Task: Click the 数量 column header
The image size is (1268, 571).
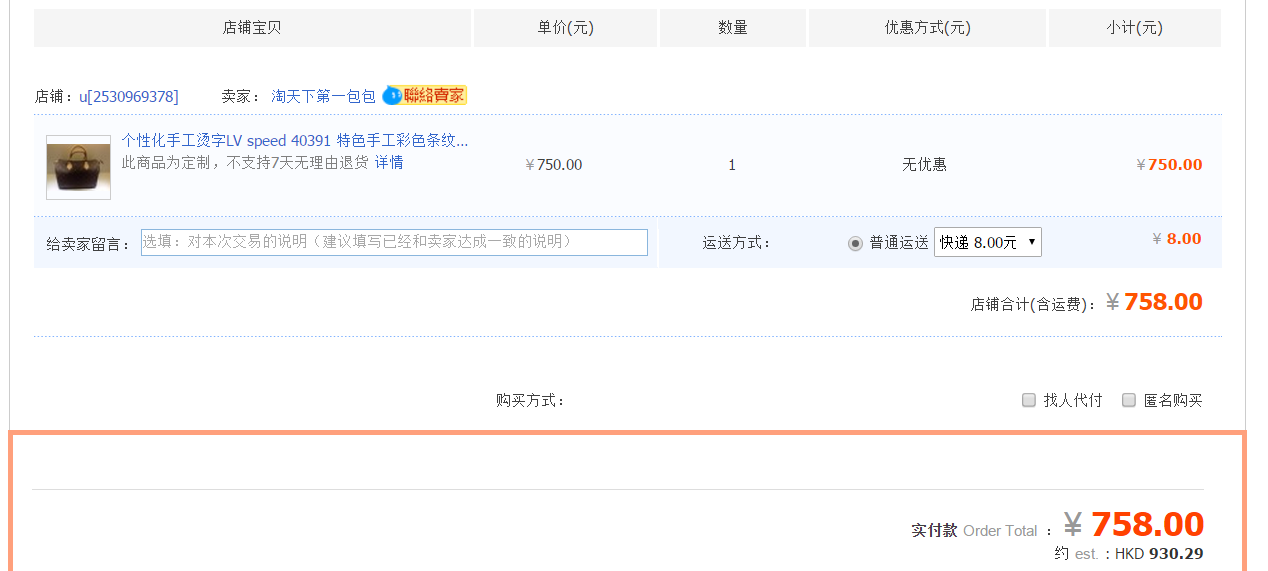Action: click(733, 28)
